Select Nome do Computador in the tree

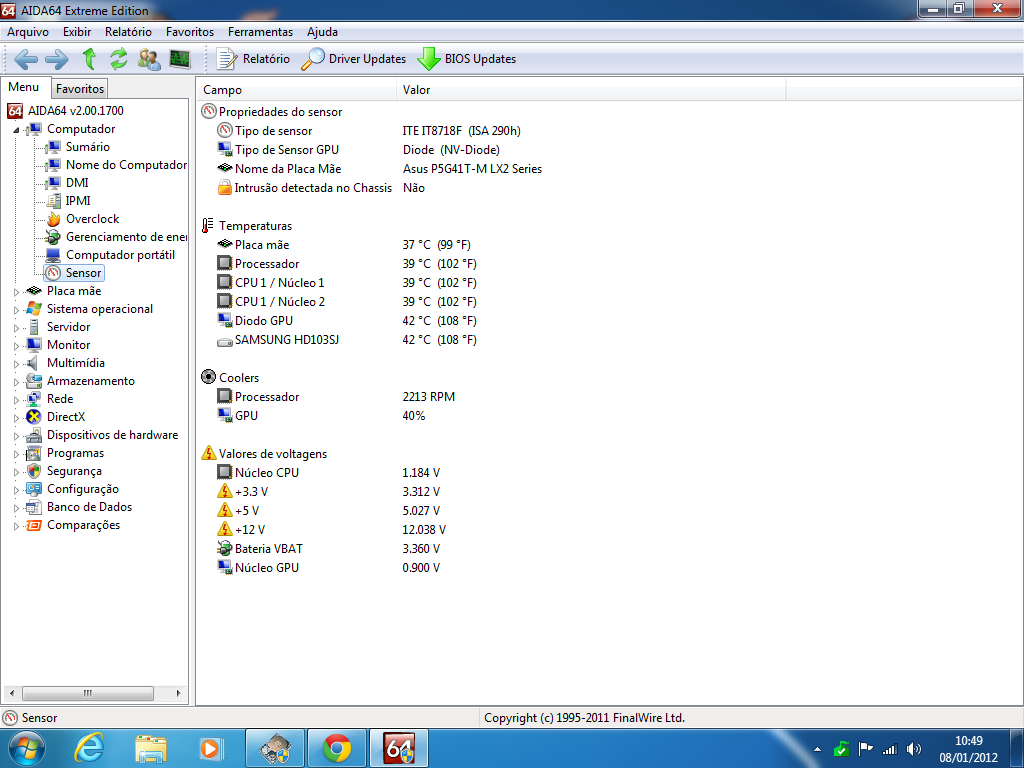pyautogui.click(x=126, y=165)
